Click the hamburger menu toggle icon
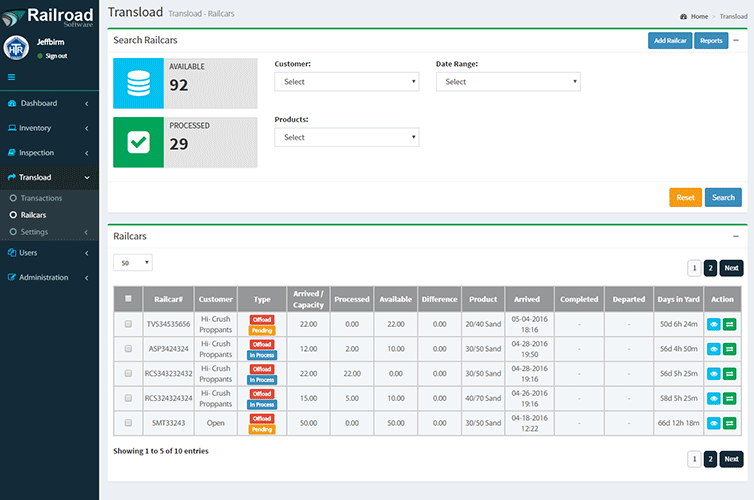The width and height of the screenshot is (754, 500). 11,77
